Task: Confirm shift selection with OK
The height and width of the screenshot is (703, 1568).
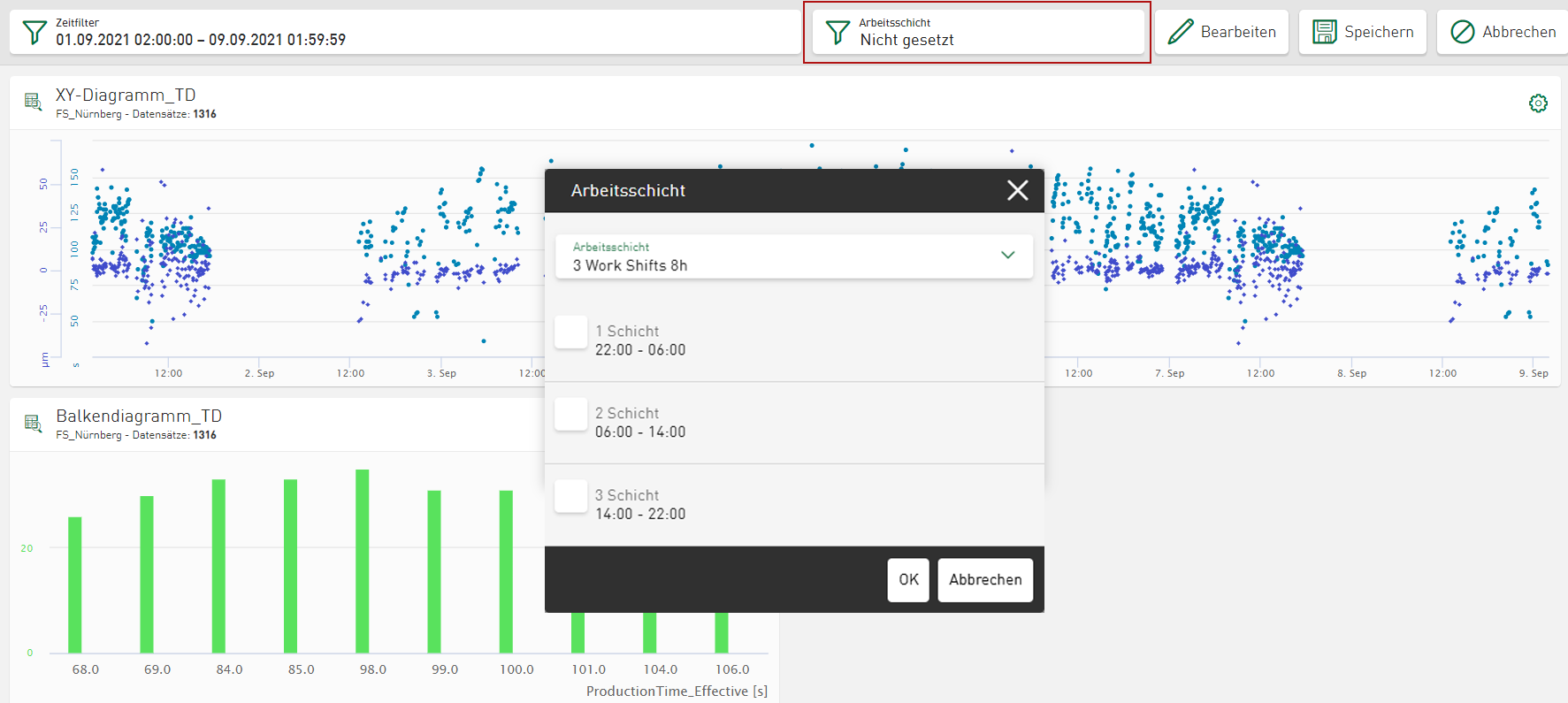Action: click(x=908, y=580)
